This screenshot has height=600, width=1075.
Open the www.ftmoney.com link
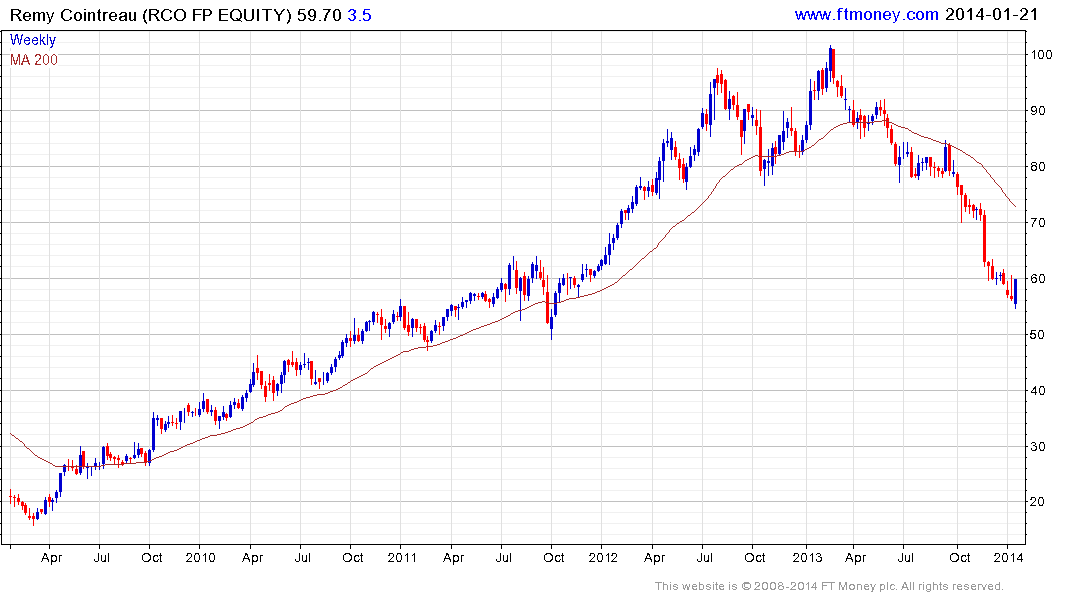pyautogui.click(x=867, y=14)
